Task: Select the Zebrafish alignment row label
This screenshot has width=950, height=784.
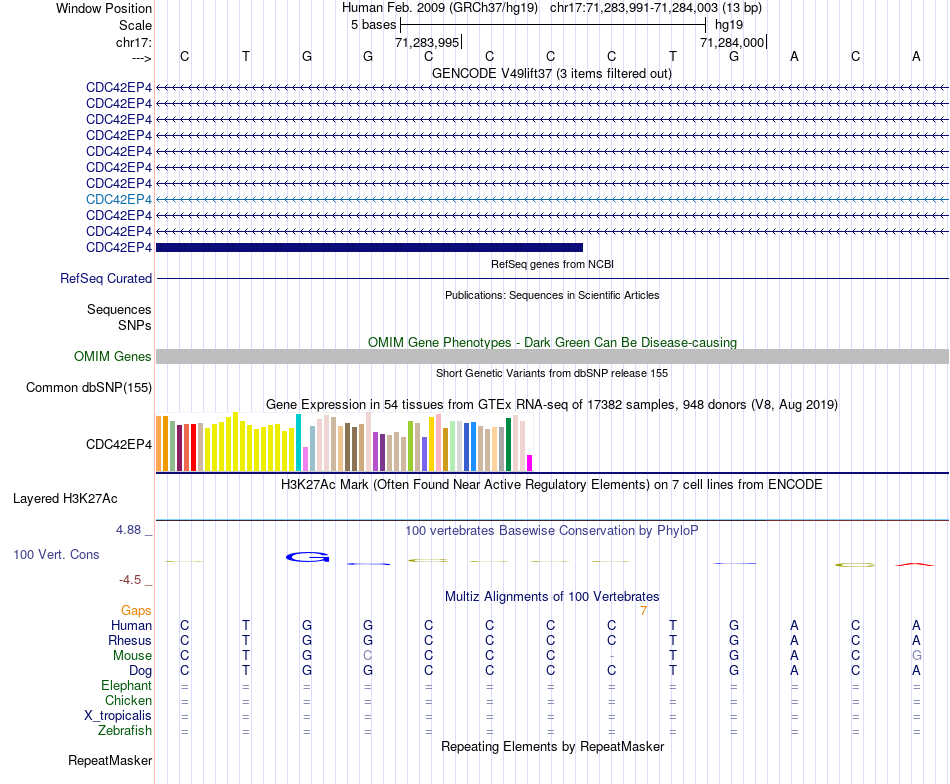Action: [125, 731]
